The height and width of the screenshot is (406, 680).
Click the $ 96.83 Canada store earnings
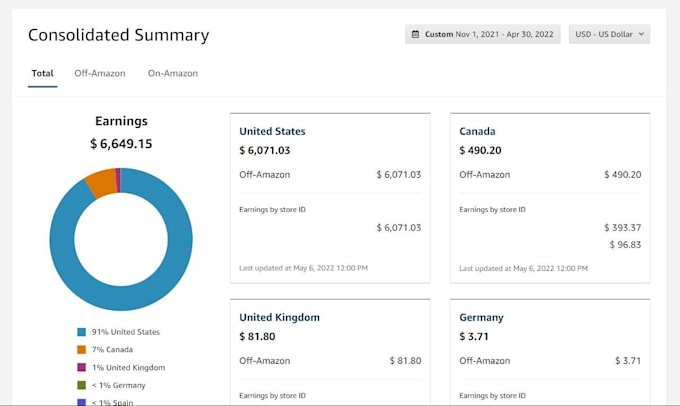pyautogui.click(x=625, y=245)
